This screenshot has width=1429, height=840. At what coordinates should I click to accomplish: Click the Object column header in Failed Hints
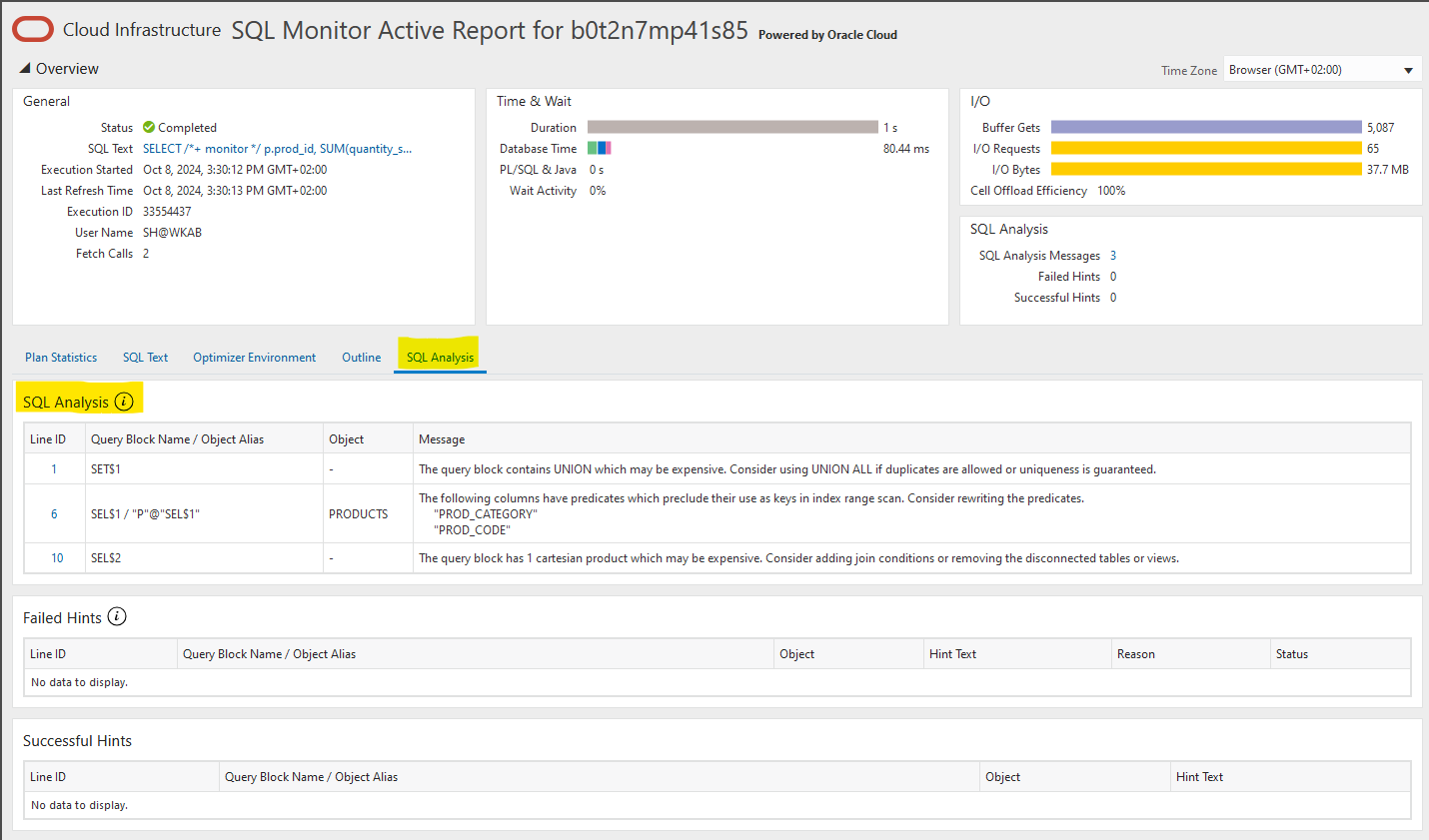(796, 653)
